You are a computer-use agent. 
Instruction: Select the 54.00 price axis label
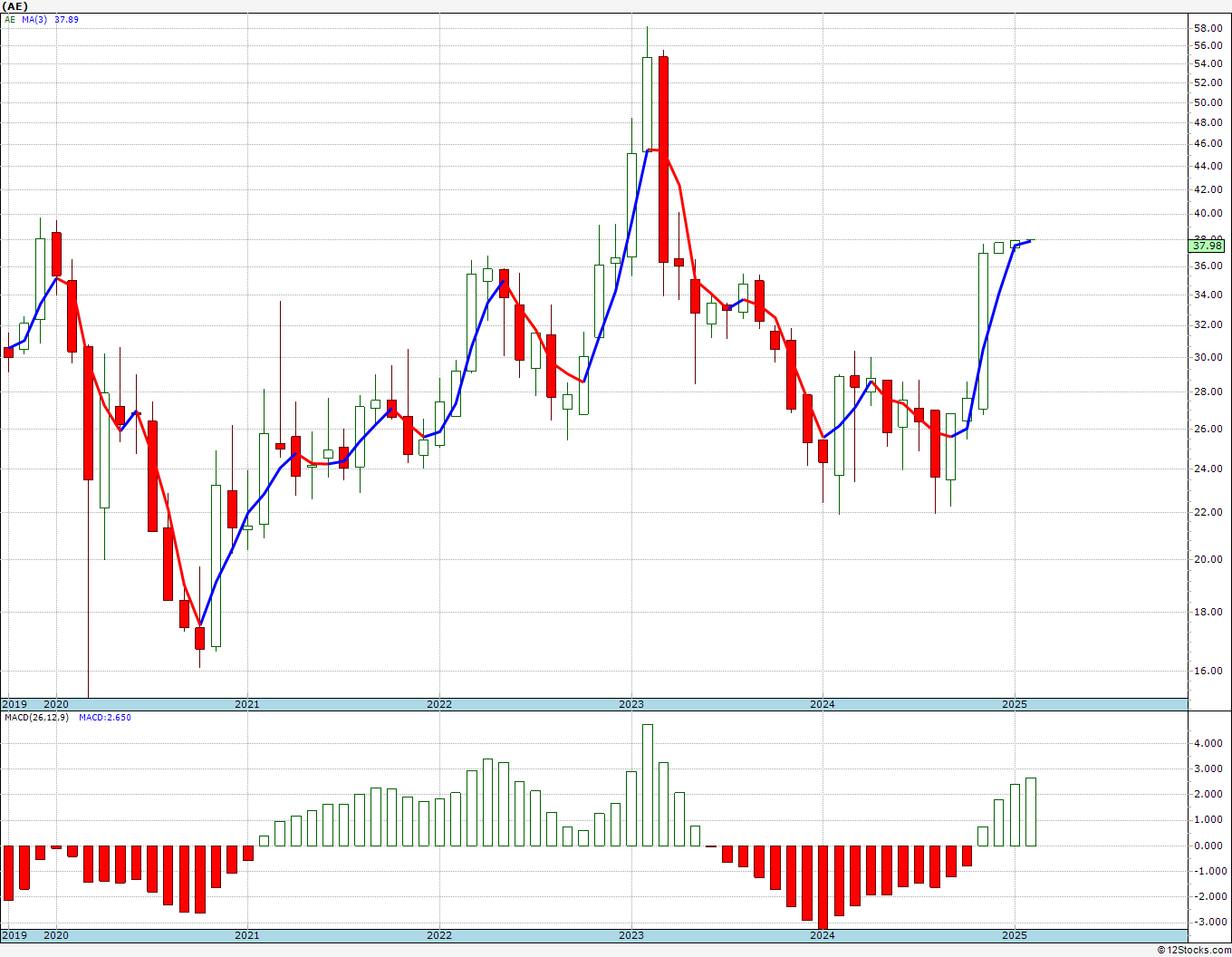[1208, 63]
